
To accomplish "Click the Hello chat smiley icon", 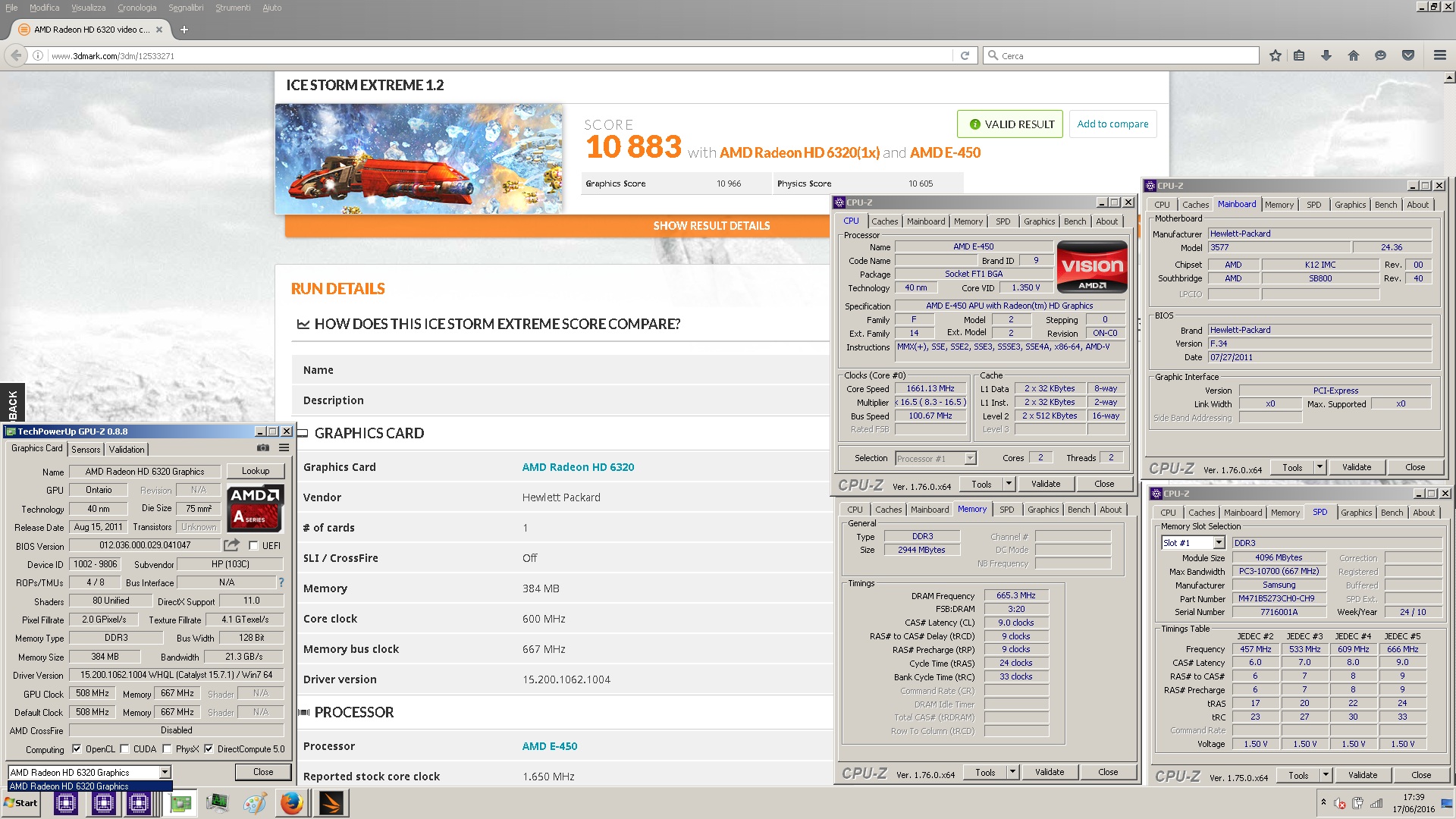I will (1381, 55).
